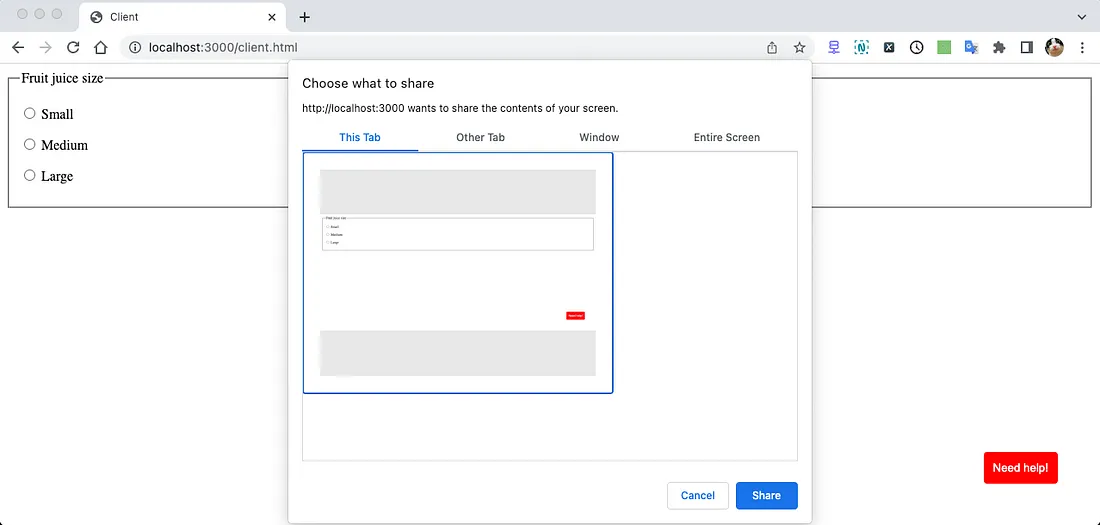Open Chrome three-dot menu
This screenshot has width=1100, height=525.
coord(1082,47)
